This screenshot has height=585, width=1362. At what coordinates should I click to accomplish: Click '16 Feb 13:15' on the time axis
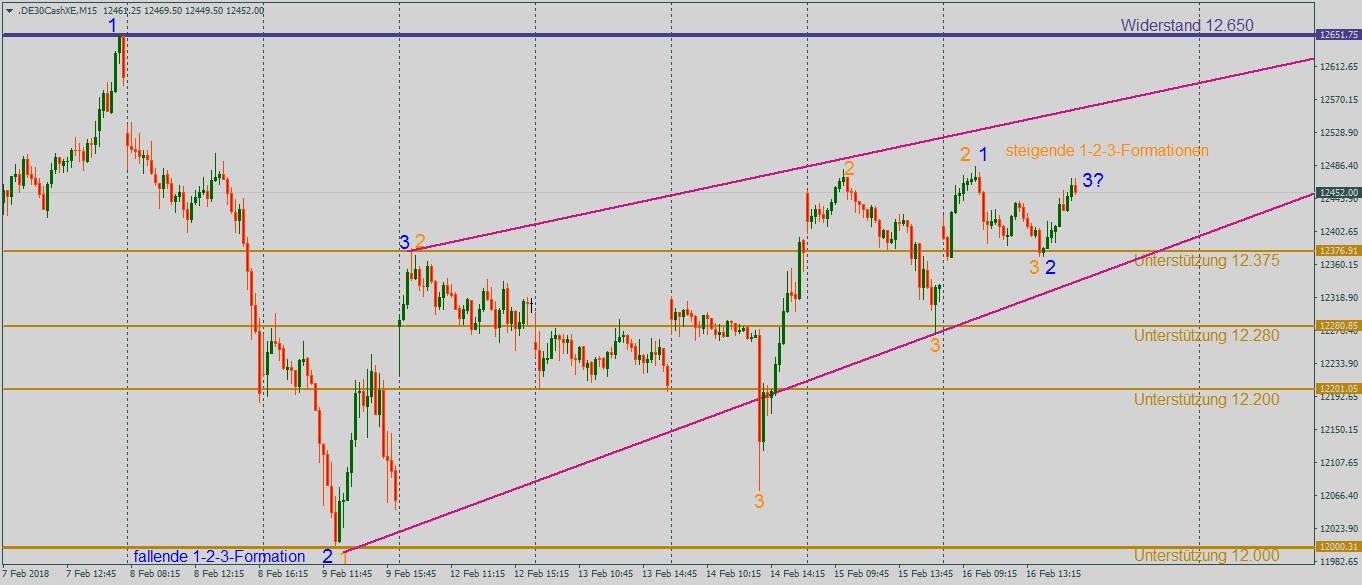tap(1053, 575)
